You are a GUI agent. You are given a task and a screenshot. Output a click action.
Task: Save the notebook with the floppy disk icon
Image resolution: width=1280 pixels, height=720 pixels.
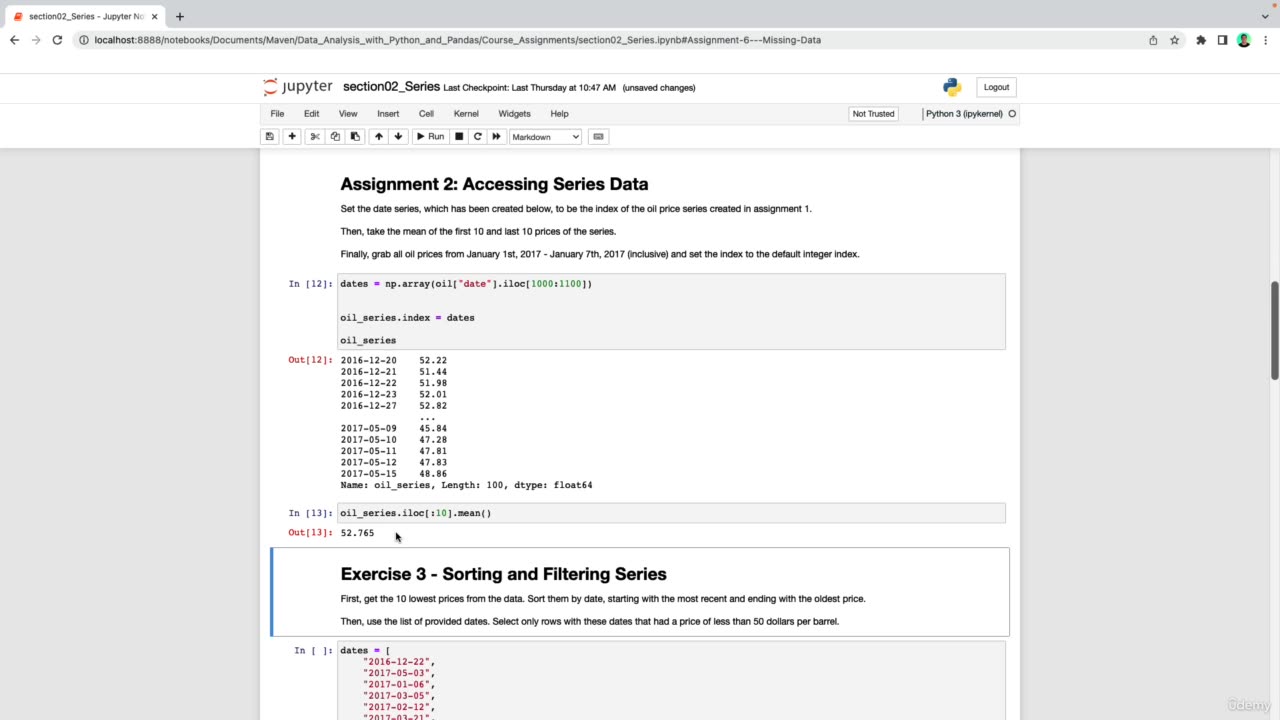point(269,137)
